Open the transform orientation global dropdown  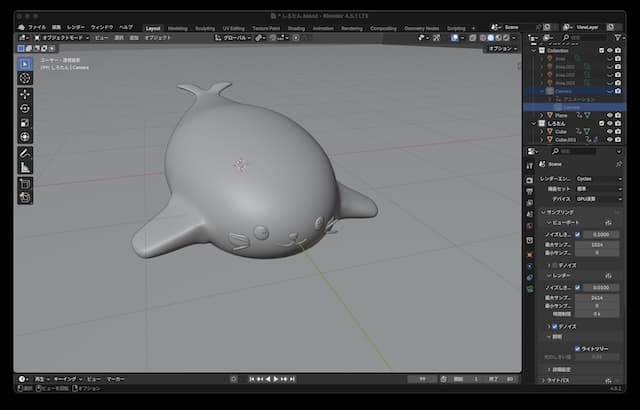(233, 38)
